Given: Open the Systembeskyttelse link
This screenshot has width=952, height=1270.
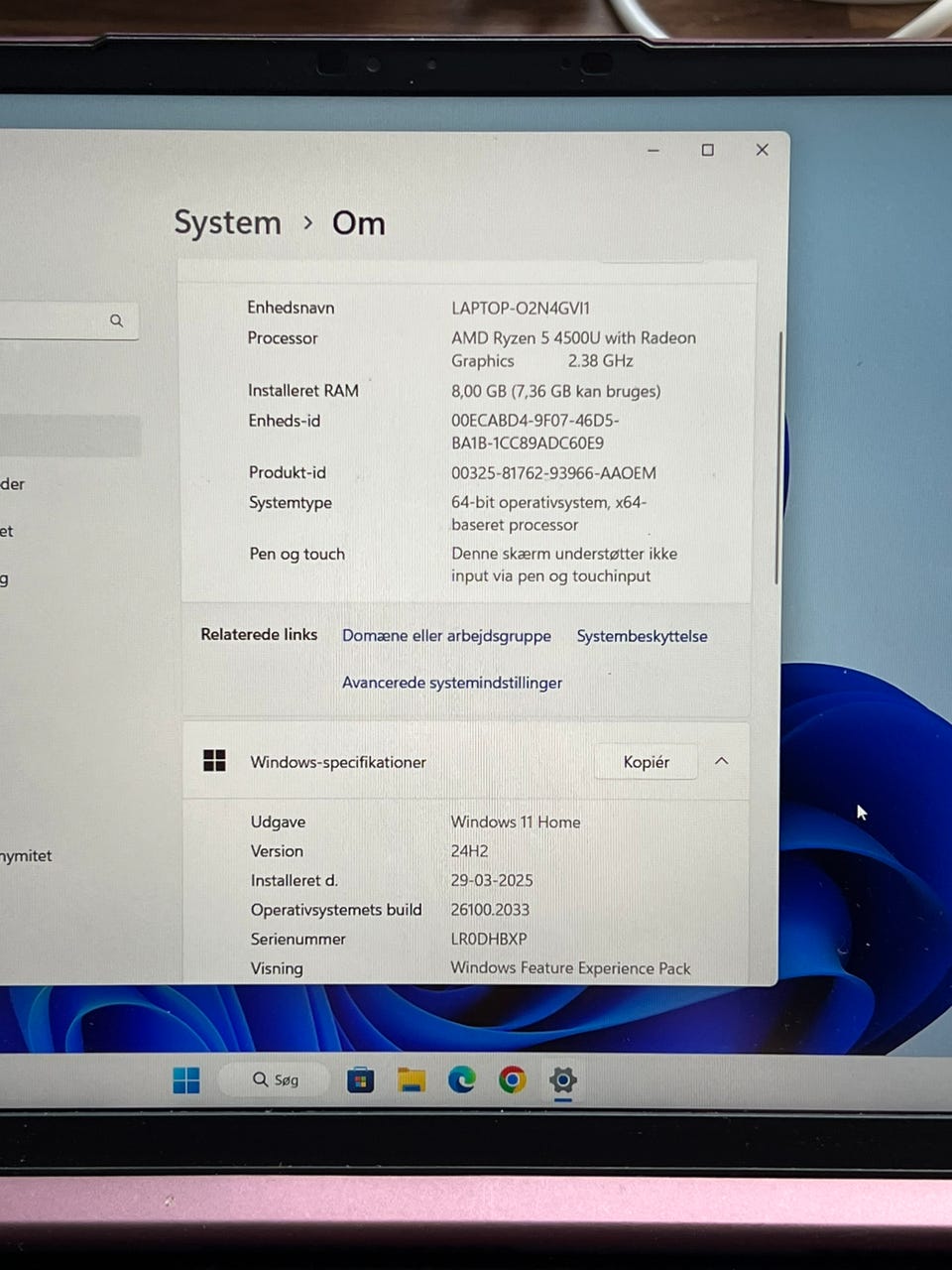Looking at the screenshot, I should pyautogui.click(x=643, y=636).
